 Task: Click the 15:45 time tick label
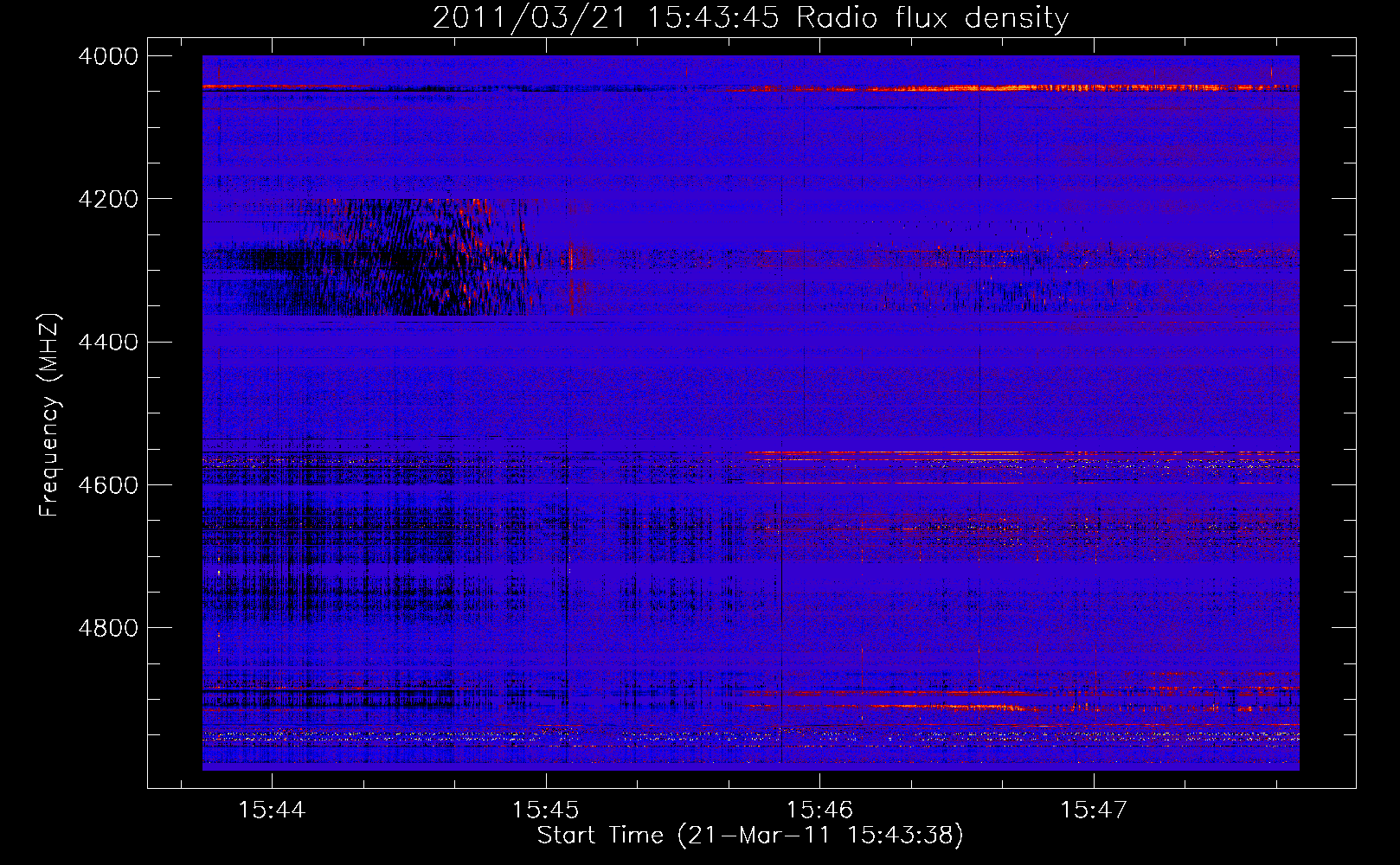click(545, 810)
